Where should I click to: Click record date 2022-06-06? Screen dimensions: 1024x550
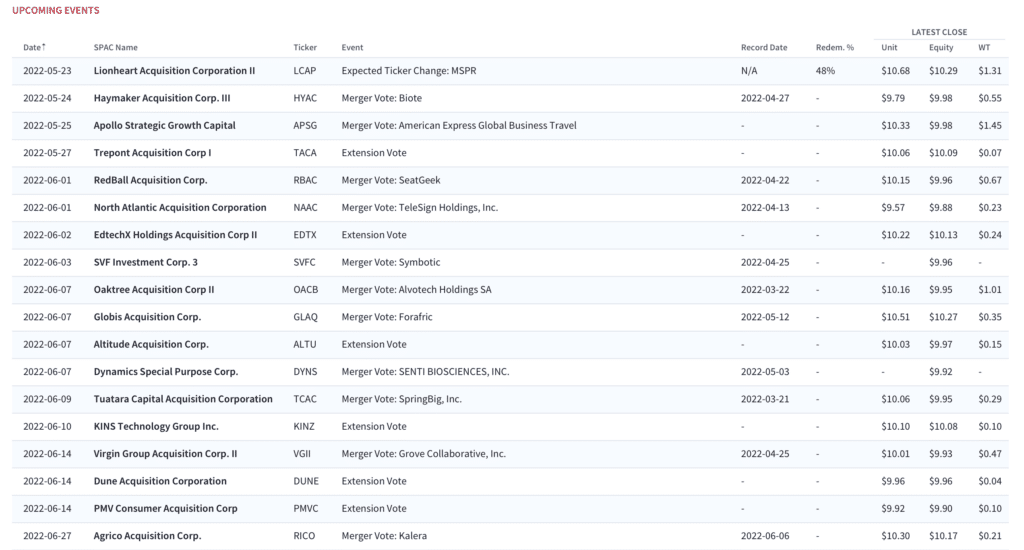click(765, 536)
